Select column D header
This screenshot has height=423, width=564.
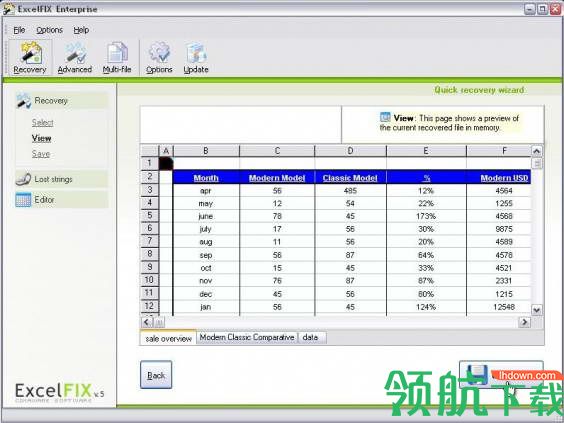(350, 151)
